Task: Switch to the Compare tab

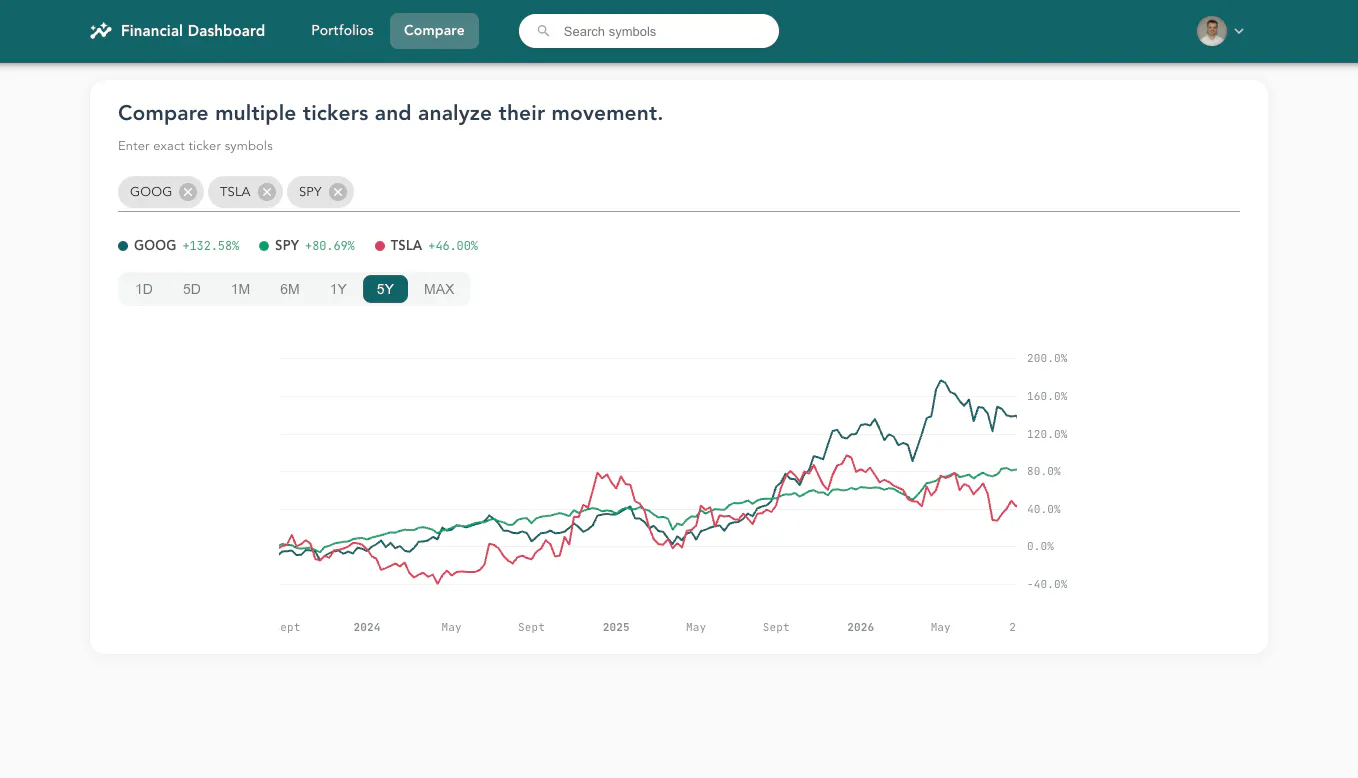Action: (434, 31)
